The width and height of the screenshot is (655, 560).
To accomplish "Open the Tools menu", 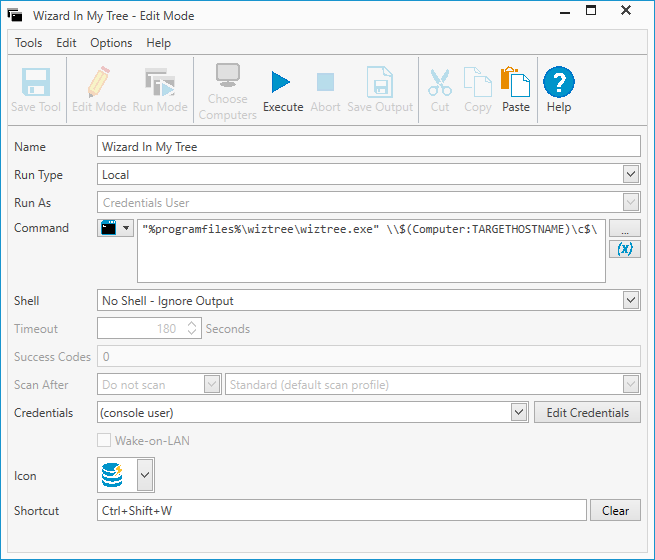I will (28, 43).
